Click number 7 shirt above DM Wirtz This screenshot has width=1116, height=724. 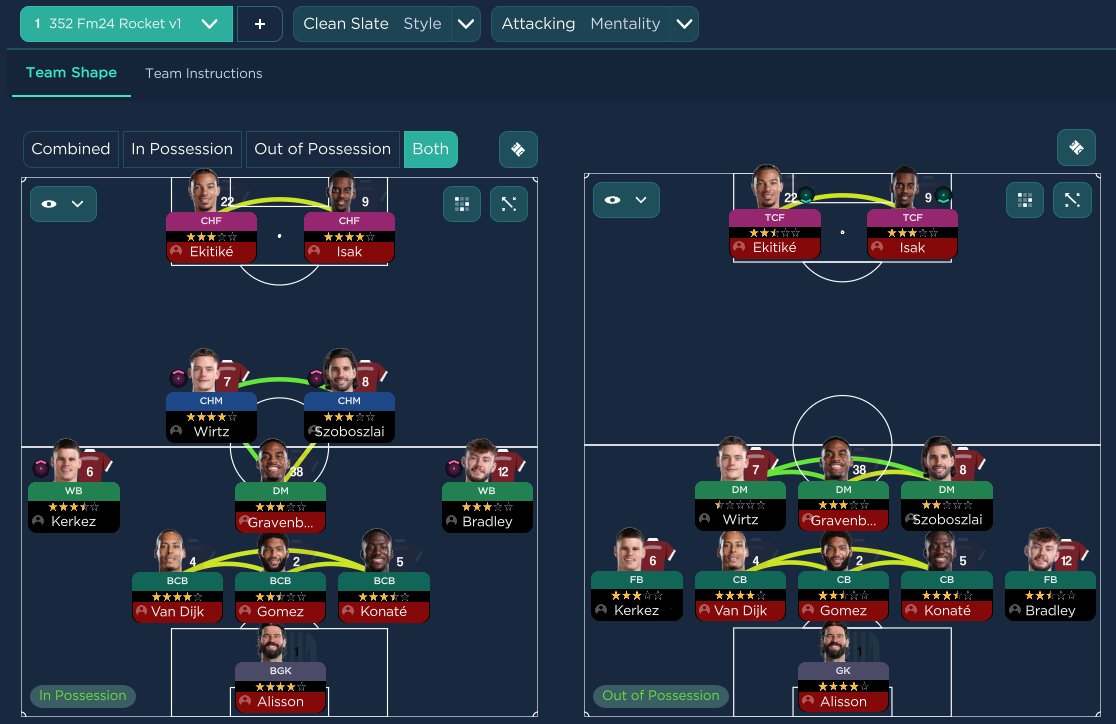coord(758,466)
